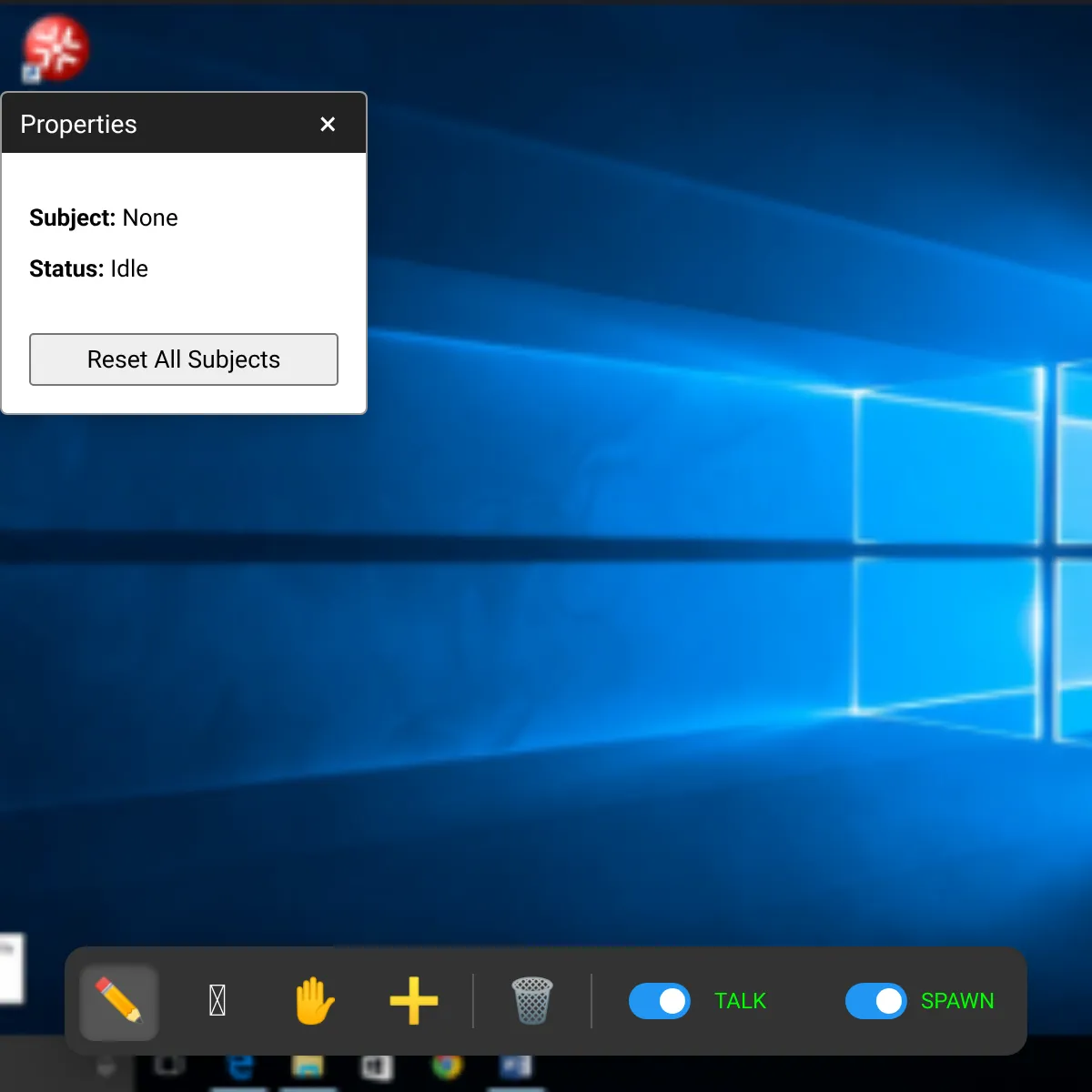Open Microsoft Word from the taskbar

coord(516,1067)
